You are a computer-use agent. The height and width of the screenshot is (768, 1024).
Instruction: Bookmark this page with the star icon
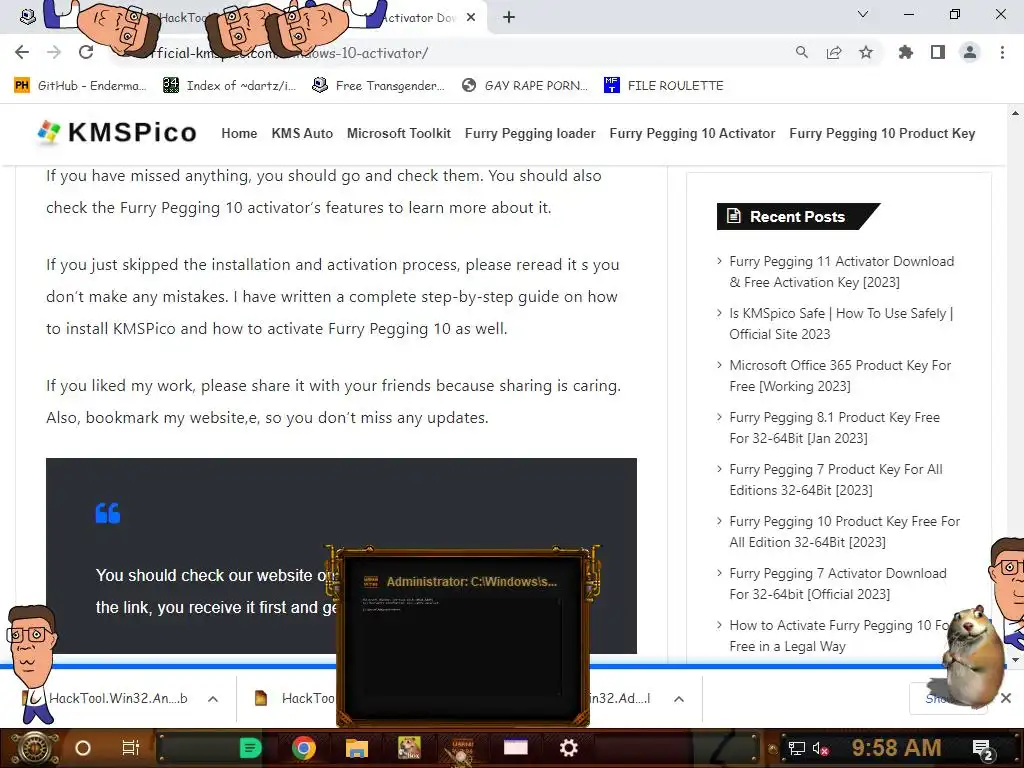click(x=866, y=52)
